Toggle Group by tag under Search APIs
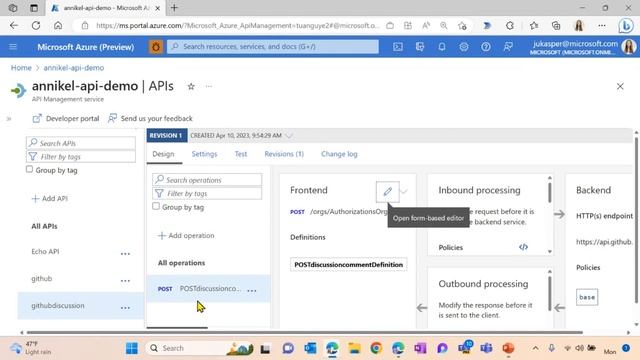The width and height of the screenshot is (640, 360). point(29,169)
